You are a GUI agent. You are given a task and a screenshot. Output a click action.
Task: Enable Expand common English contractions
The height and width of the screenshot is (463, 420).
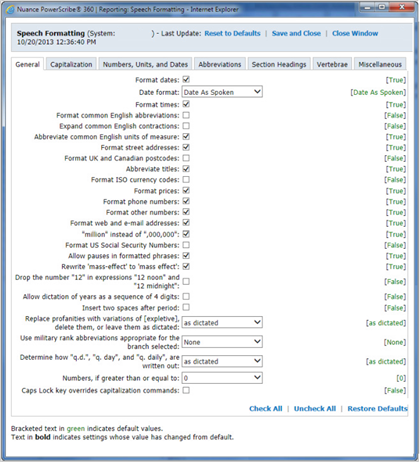click(x=186, y=126)
